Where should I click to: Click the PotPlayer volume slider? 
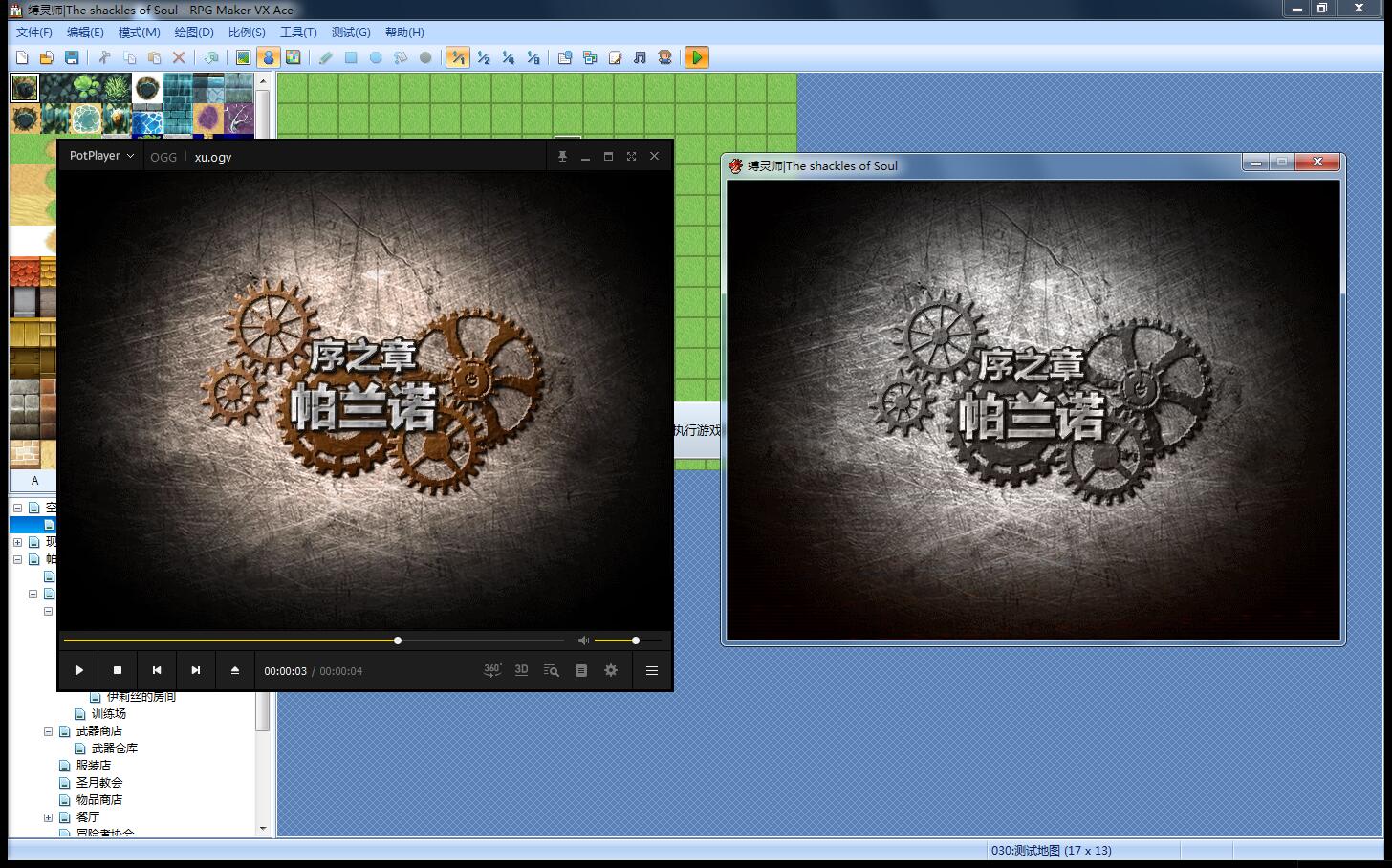pyautogui.click(x=628, y=640)
